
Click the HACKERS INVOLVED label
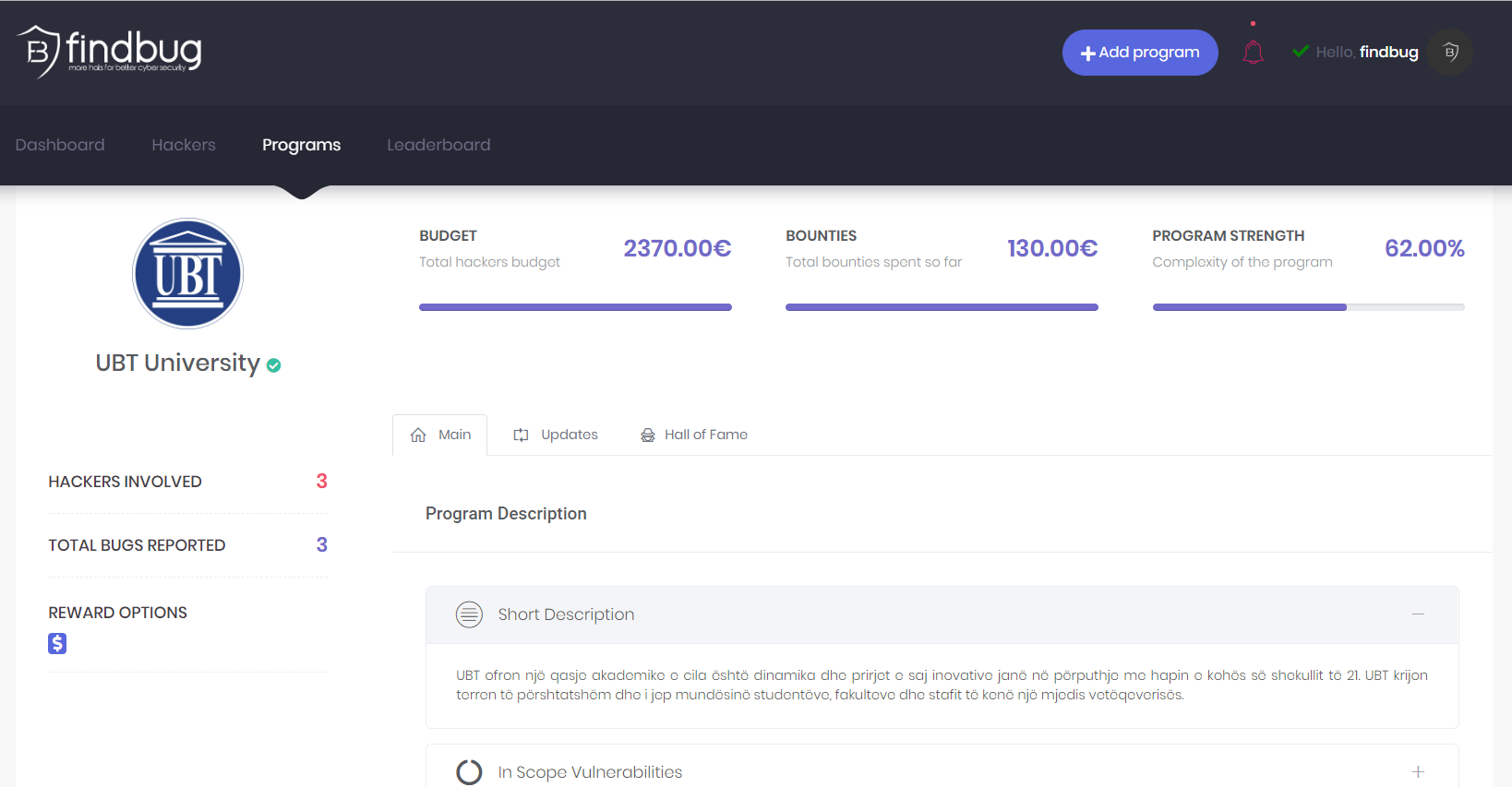[125, 482]
